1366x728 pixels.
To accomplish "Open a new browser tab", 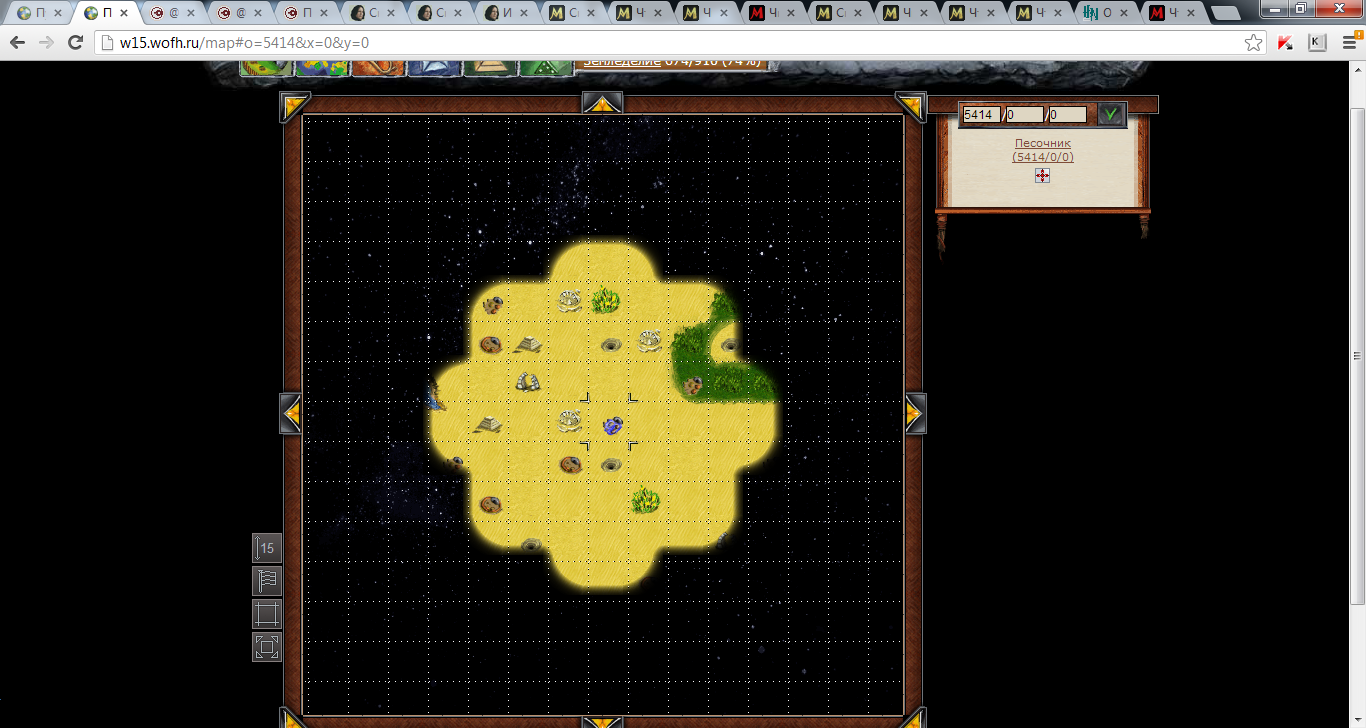I will pyautogui.click(x=1226, y=13).
